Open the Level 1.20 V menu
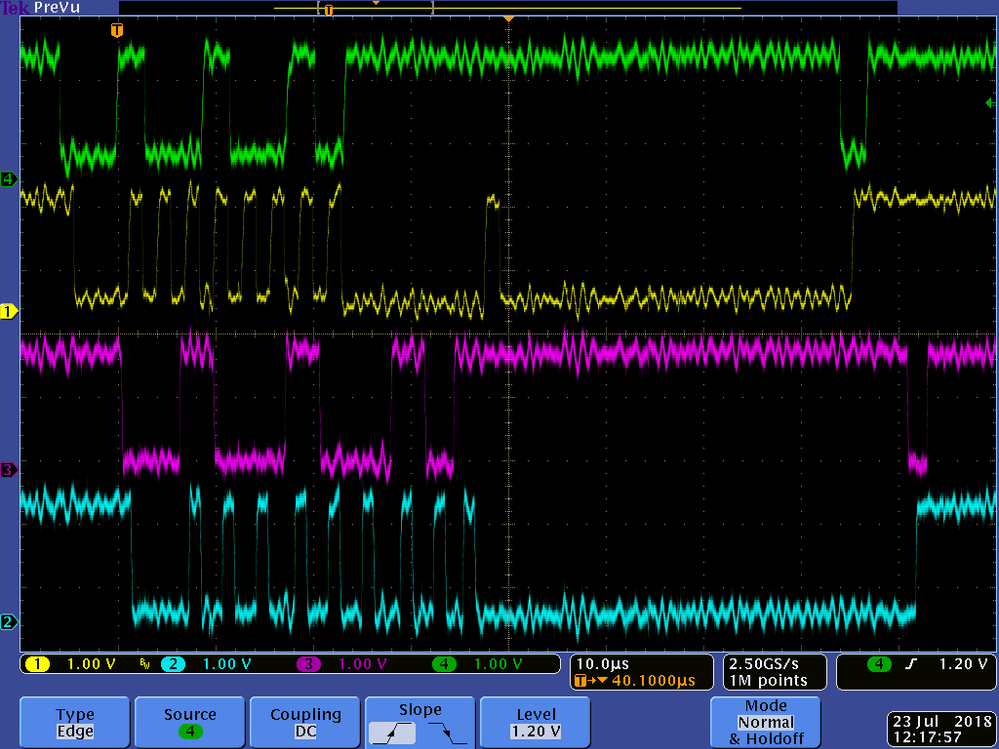 point(535,723)
